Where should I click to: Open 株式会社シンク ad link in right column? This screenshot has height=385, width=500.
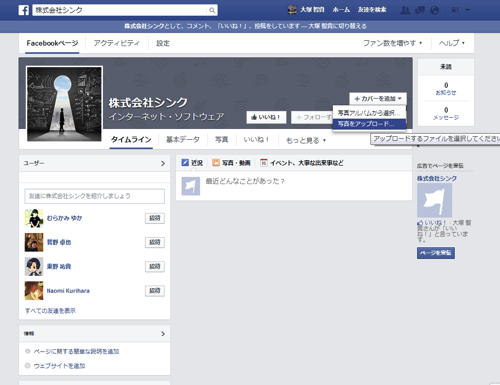point(437,178)
